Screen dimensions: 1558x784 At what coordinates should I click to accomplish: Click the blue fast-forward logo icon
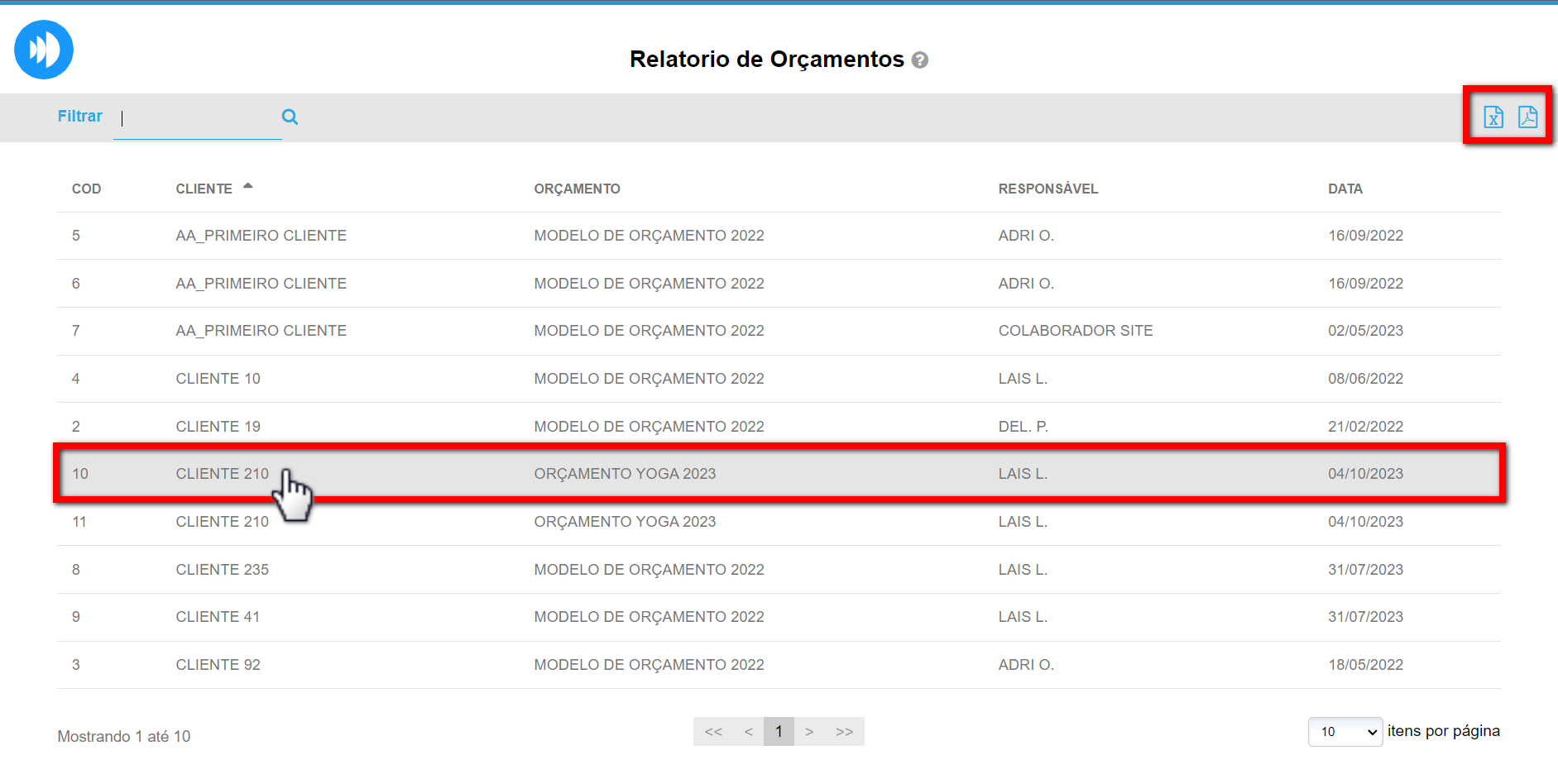click(x=44, y=50)
